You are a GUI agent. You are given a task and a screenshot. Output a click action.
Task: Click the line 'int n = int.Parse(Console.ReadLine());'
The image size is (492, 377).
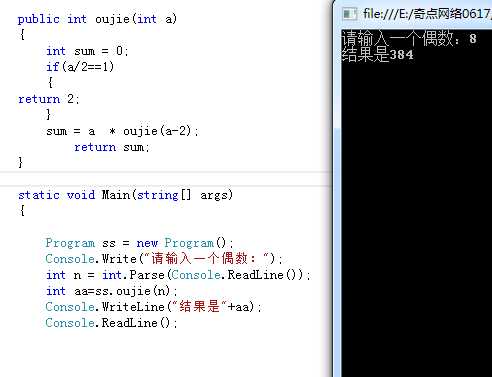tap(178, 275)
